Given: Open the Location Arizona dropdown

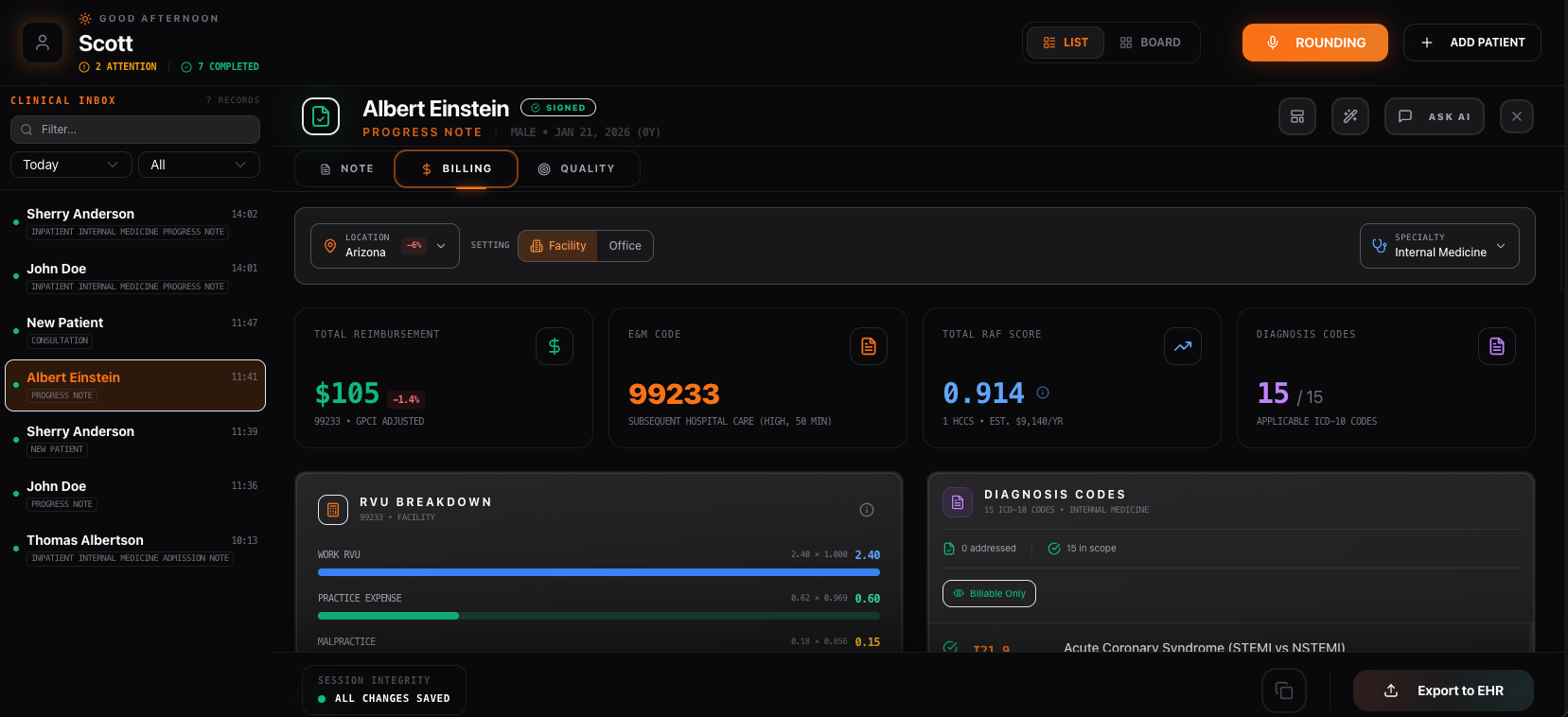Looking at the screenshot, I should pyautogui.click(x=384, y=246).
